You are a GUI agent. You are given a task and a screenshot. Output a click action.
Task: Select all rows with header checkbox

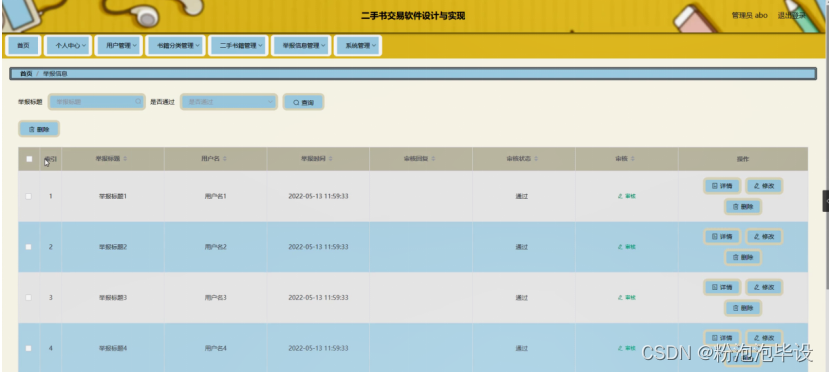(x=29, y=159)
